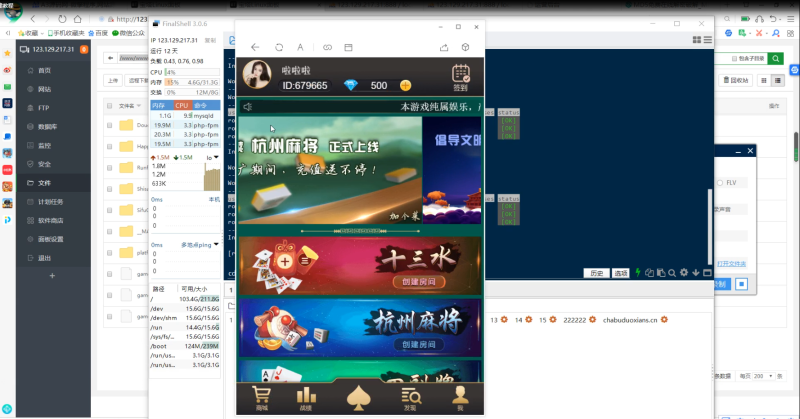Screen dimensions: 800x419
Task: Open the per-page 200 dropdown
Action: [x=763, y=376]
